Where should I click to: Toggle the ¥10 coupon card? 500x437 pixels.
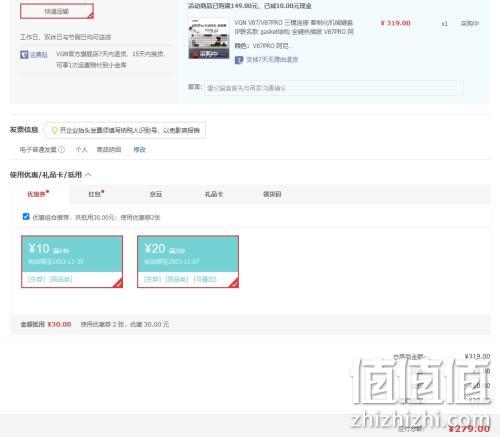tap(72, 262)
